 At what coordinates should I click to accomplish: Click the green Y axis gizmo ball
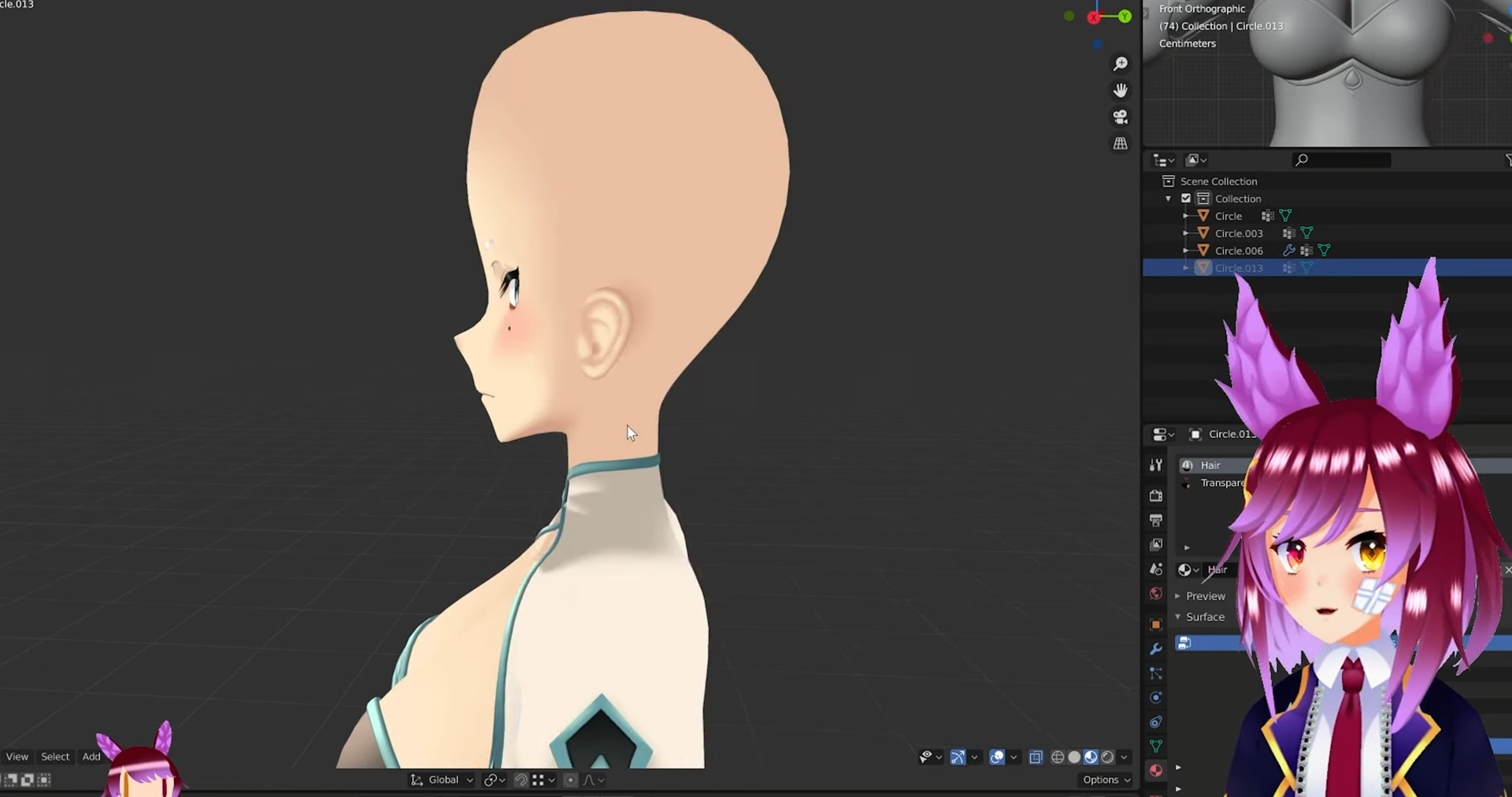click(x=1125, y=17)
